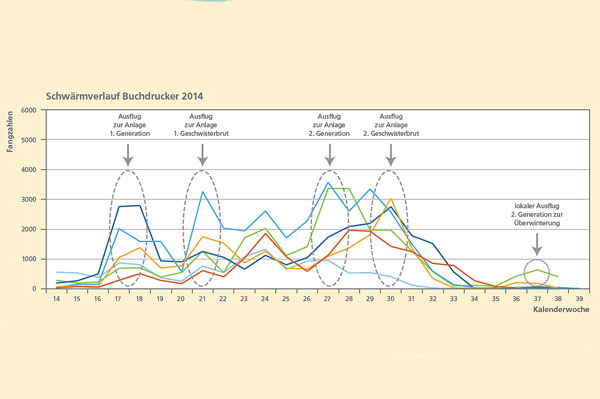This screenshot has width=600, height=399.
Task: Click the 3000 value on y-axis
Action: click(x=28, y=200)
